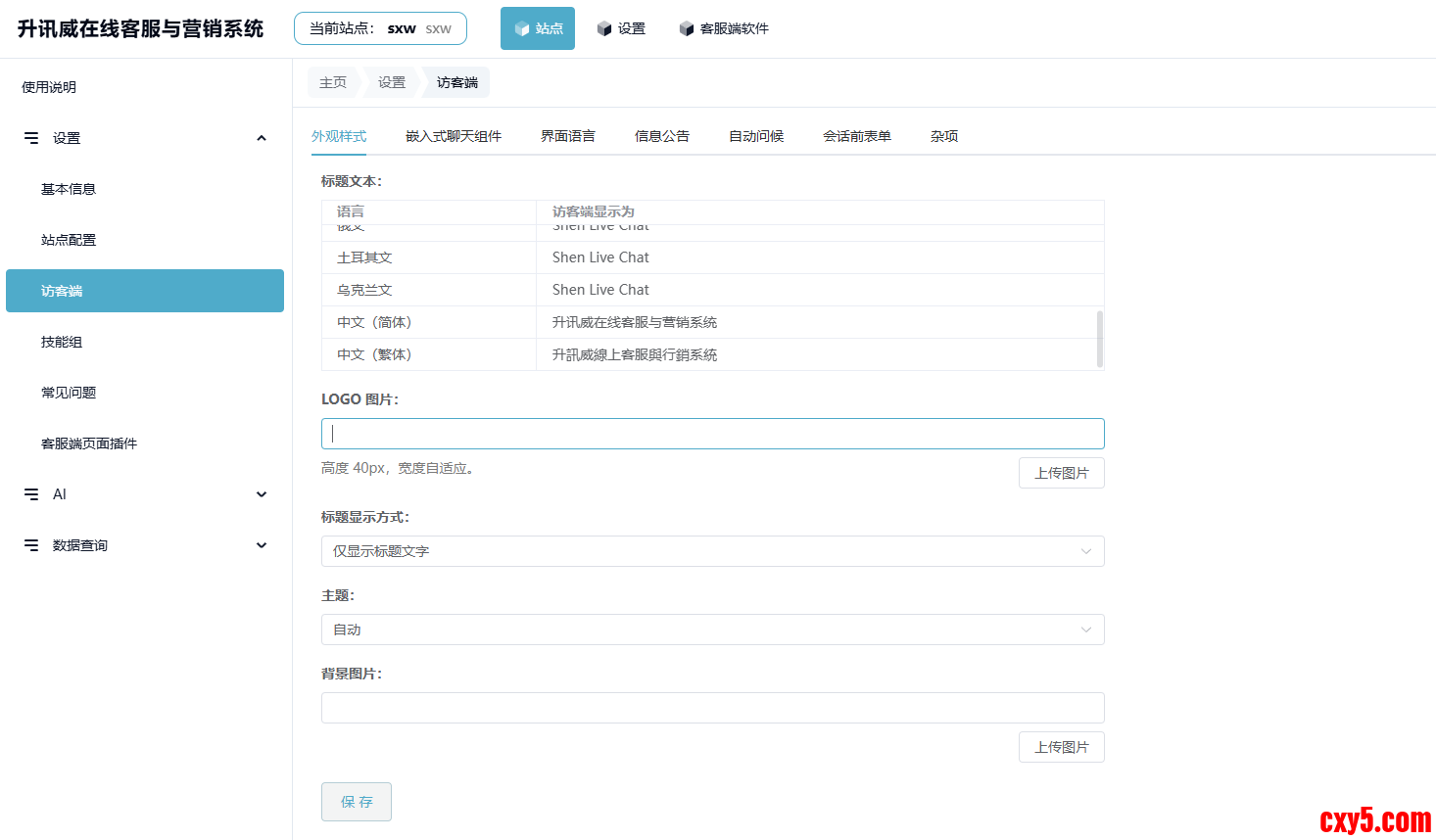Viewport: 1436px width, 840px height.
Task: Click the 土耳其文 Shen Live Chat cell
Action: [820, 257]
